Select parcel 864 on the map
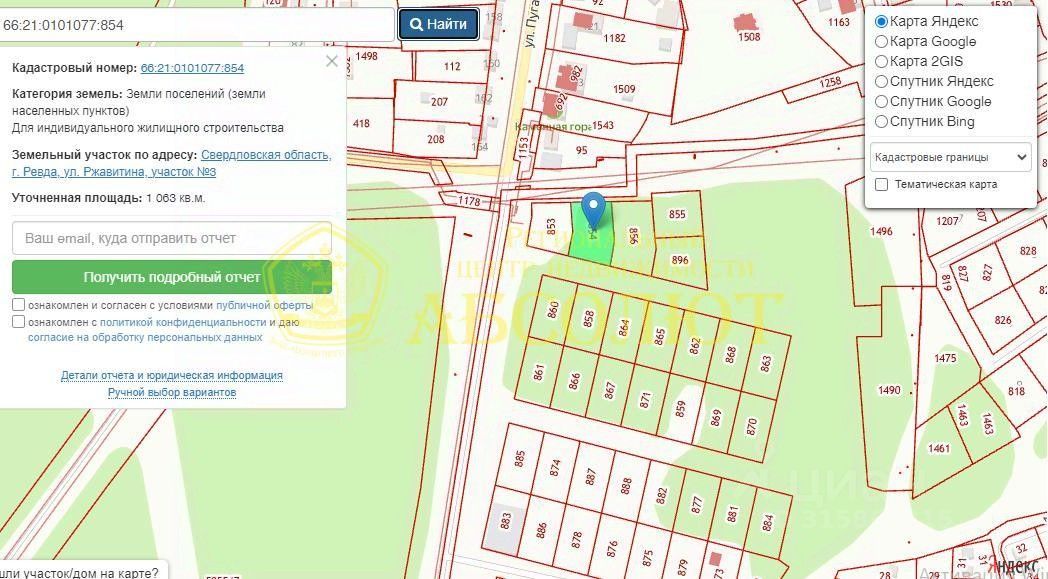This screenshot has height=579, width=1048. click(624, 328)
